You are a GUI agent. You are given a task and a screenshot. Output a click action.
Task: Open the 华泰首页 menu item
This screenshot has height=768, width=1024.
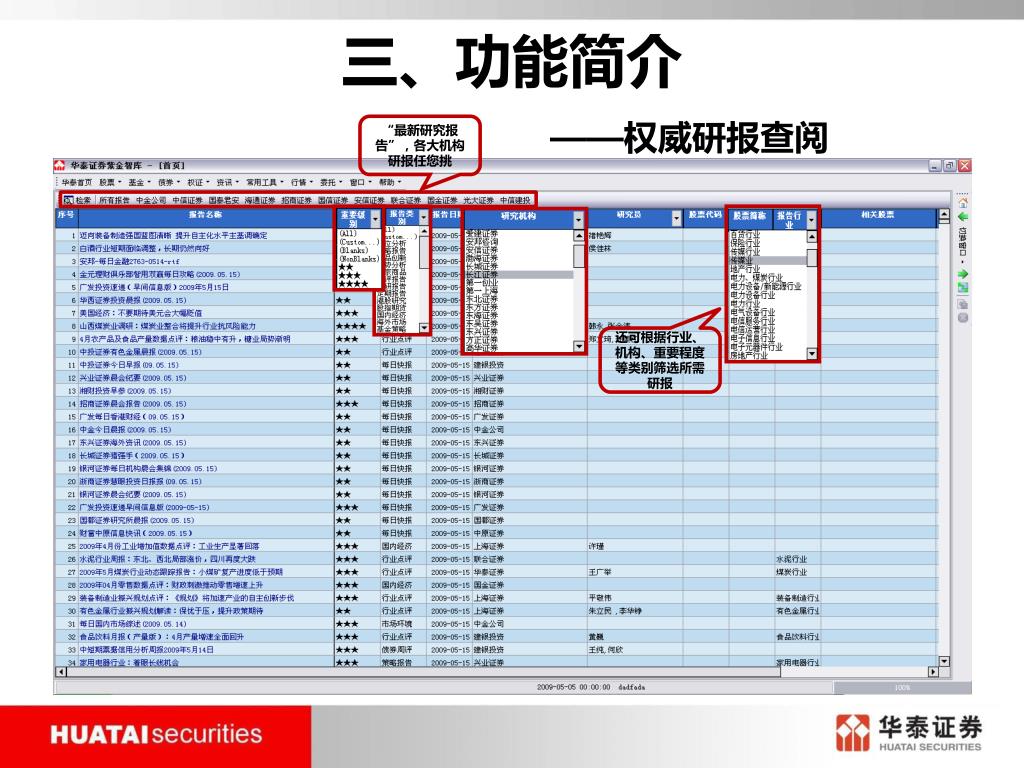pos(76,182)
